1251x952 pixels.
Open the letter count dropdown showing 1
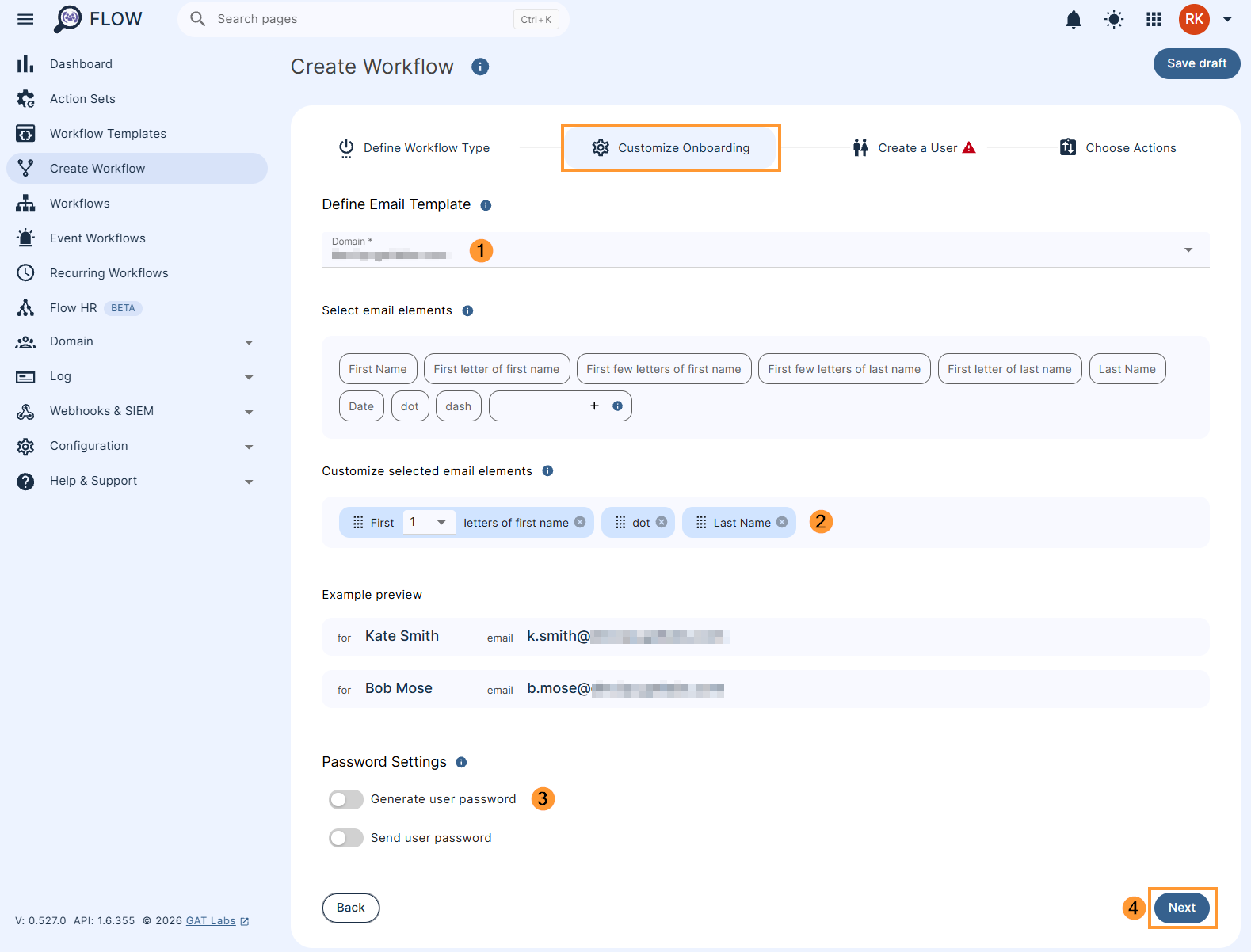tap(429, 522)
